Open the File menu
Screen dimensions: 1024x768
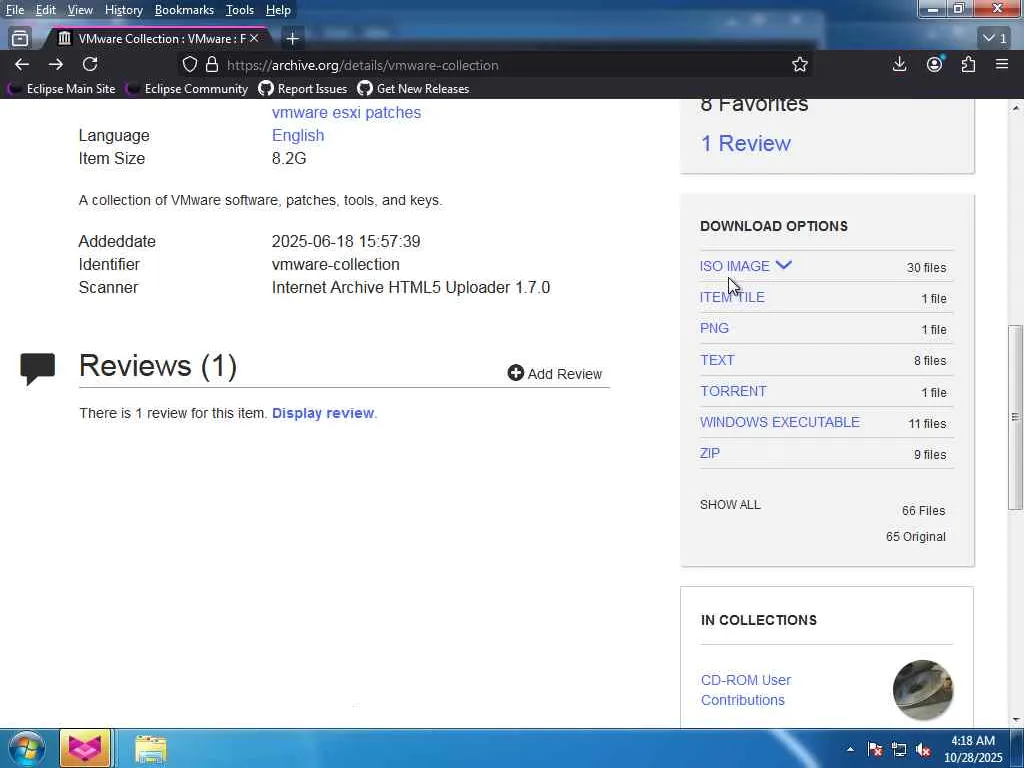pos(15,10)
